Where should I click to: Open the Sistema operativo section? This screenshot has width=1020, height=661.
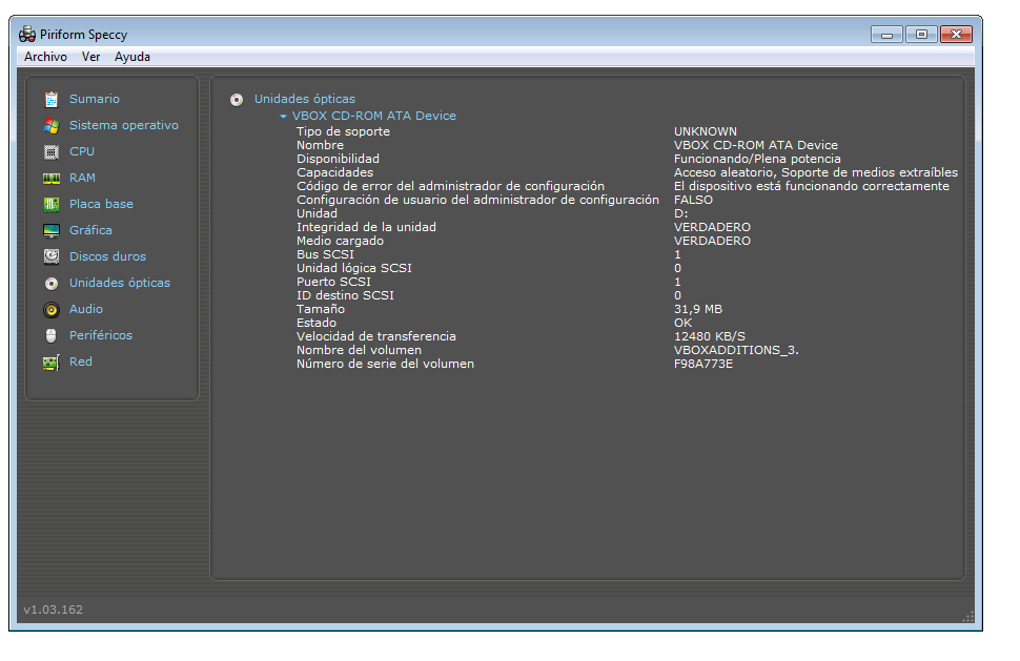click(x=124, y=125)
